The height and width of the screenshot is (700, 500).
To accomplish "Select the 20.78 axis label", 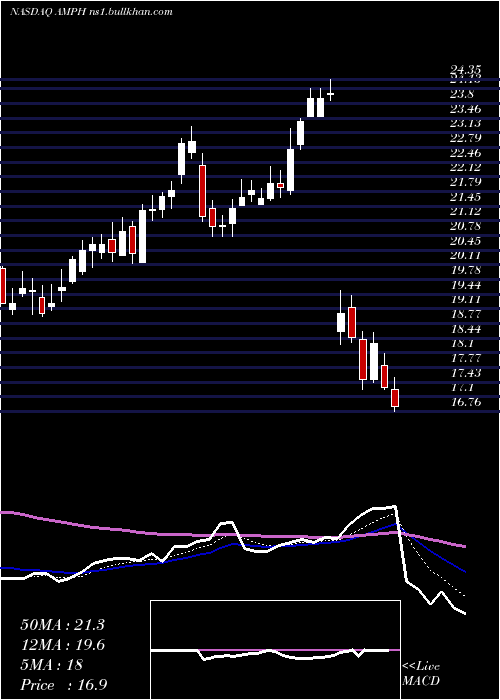I will pyautogui.click(x=465, y=226).
